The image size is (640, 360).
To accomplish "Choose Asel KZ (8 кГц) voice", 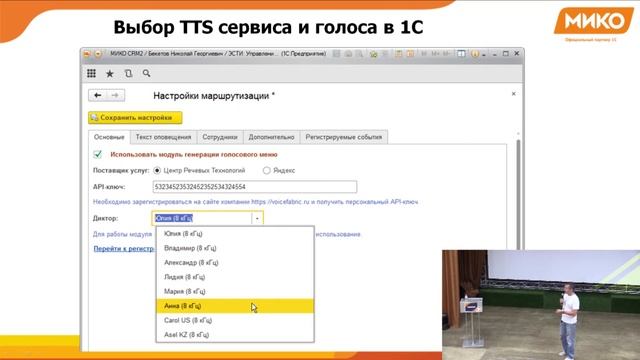I will coord(235,335).
